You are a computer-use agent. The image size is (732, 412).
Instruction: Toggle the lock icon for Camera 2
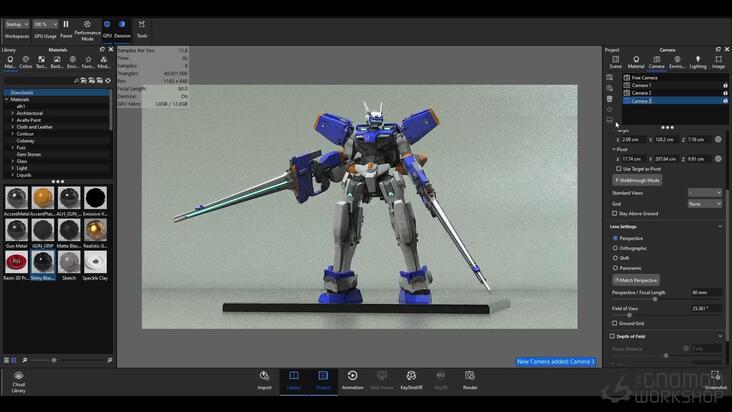[x=725, y=93]
